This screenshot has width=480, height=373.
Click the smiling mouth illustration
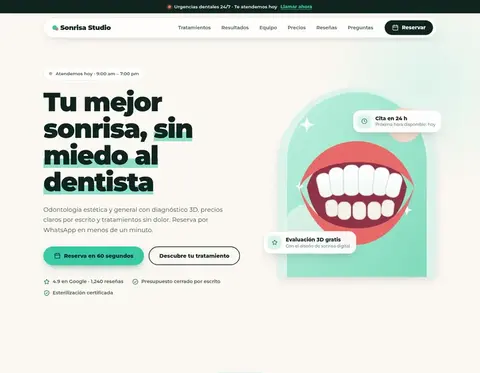tap(357, 193)
